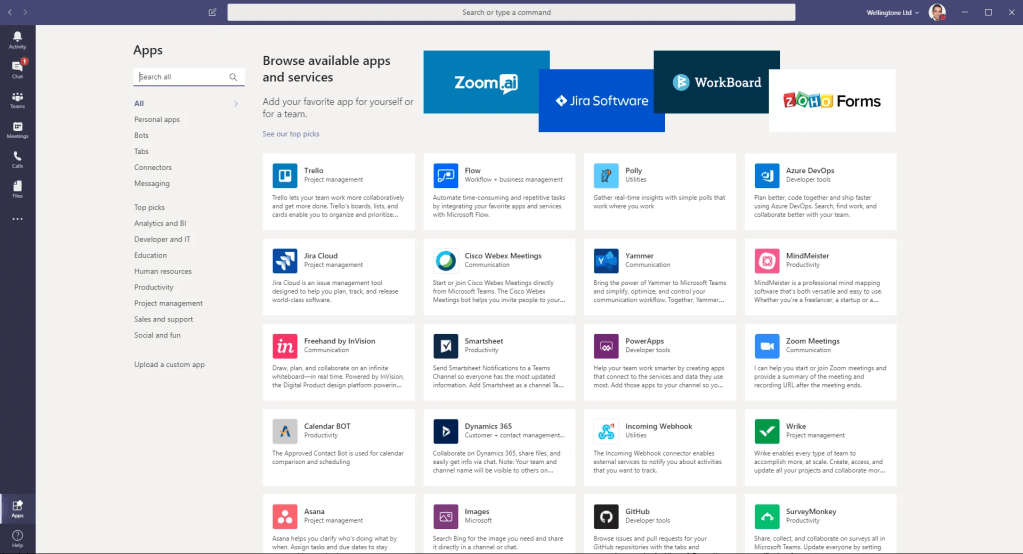The width and height of the screenshot is (1023, 554).
Task: Open Files in the sidebar
Action: click(x=17, y=188)
